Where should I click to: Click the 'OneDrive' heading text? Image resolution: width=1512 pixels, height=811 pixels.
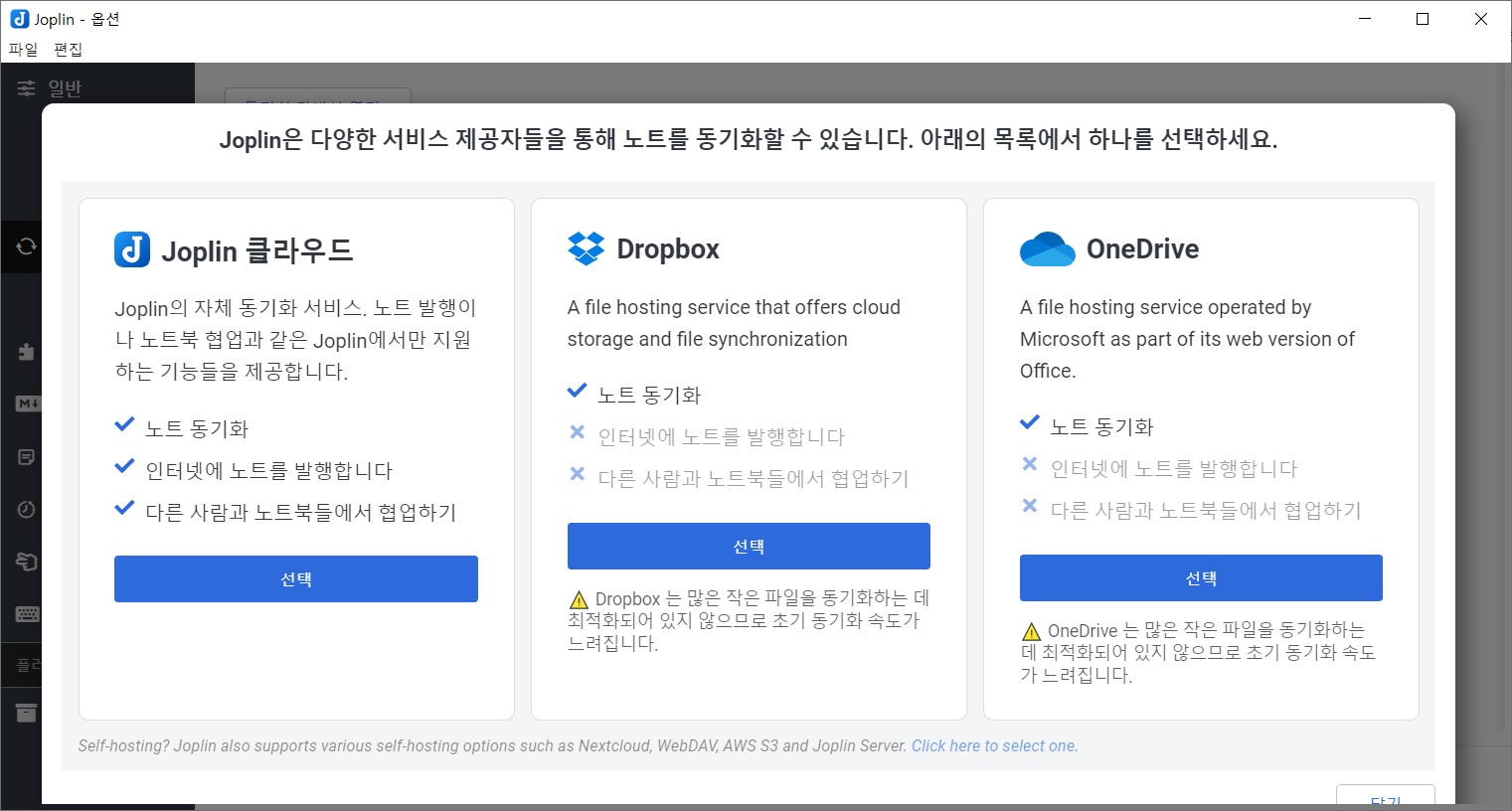(1143, 248)
